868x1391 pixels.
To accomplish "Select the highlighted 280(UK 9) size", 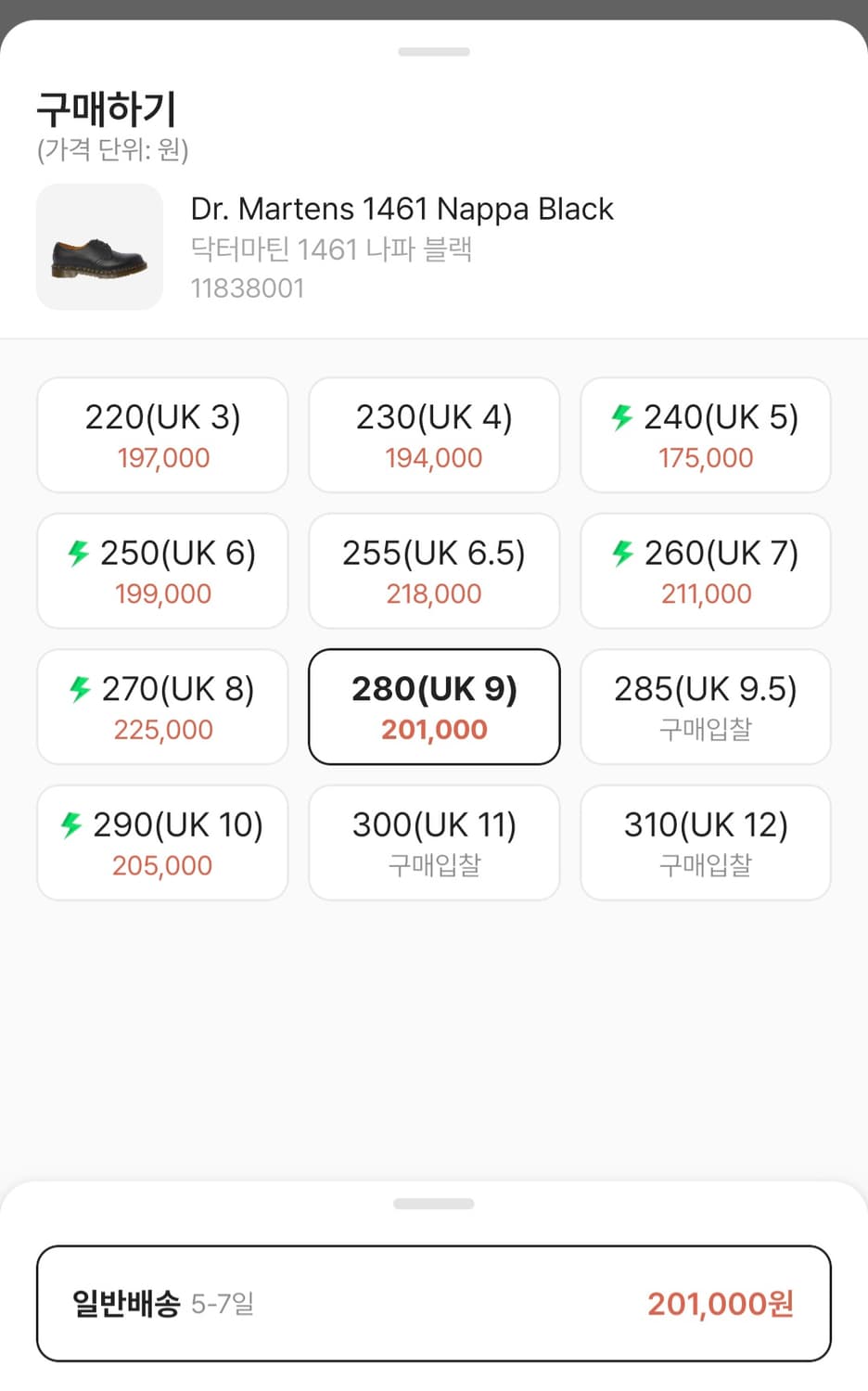I will [434, 707].
